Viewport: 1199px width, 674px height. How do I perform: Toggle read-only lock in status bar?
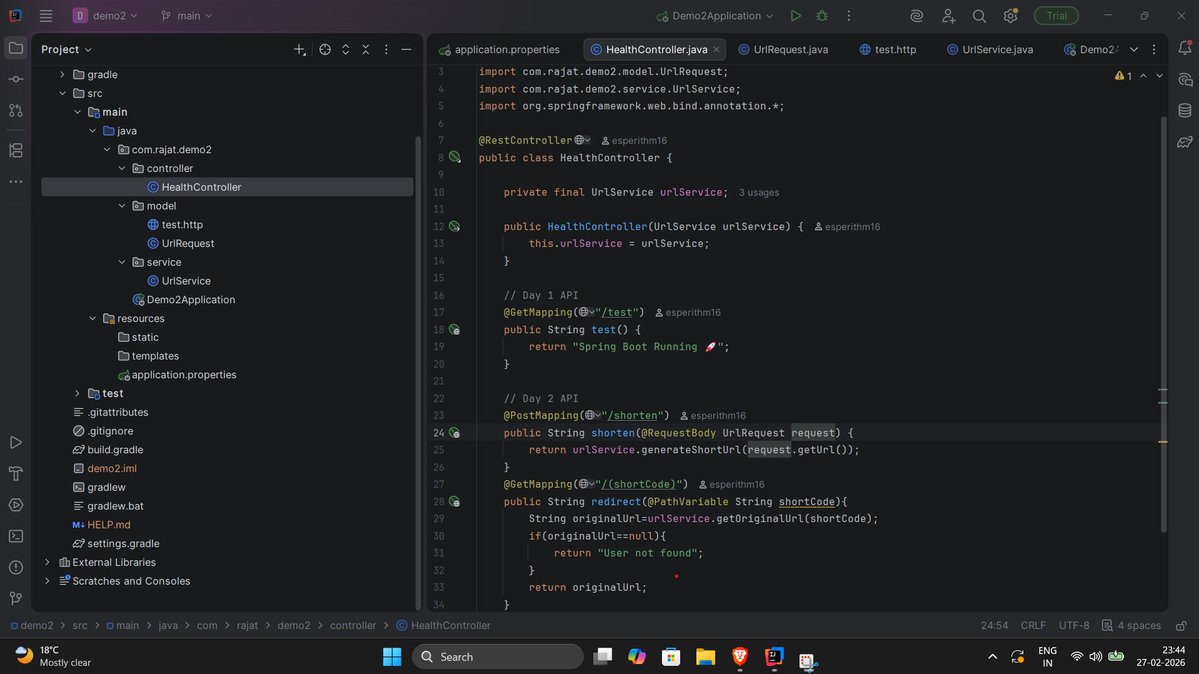point(1181,626)
